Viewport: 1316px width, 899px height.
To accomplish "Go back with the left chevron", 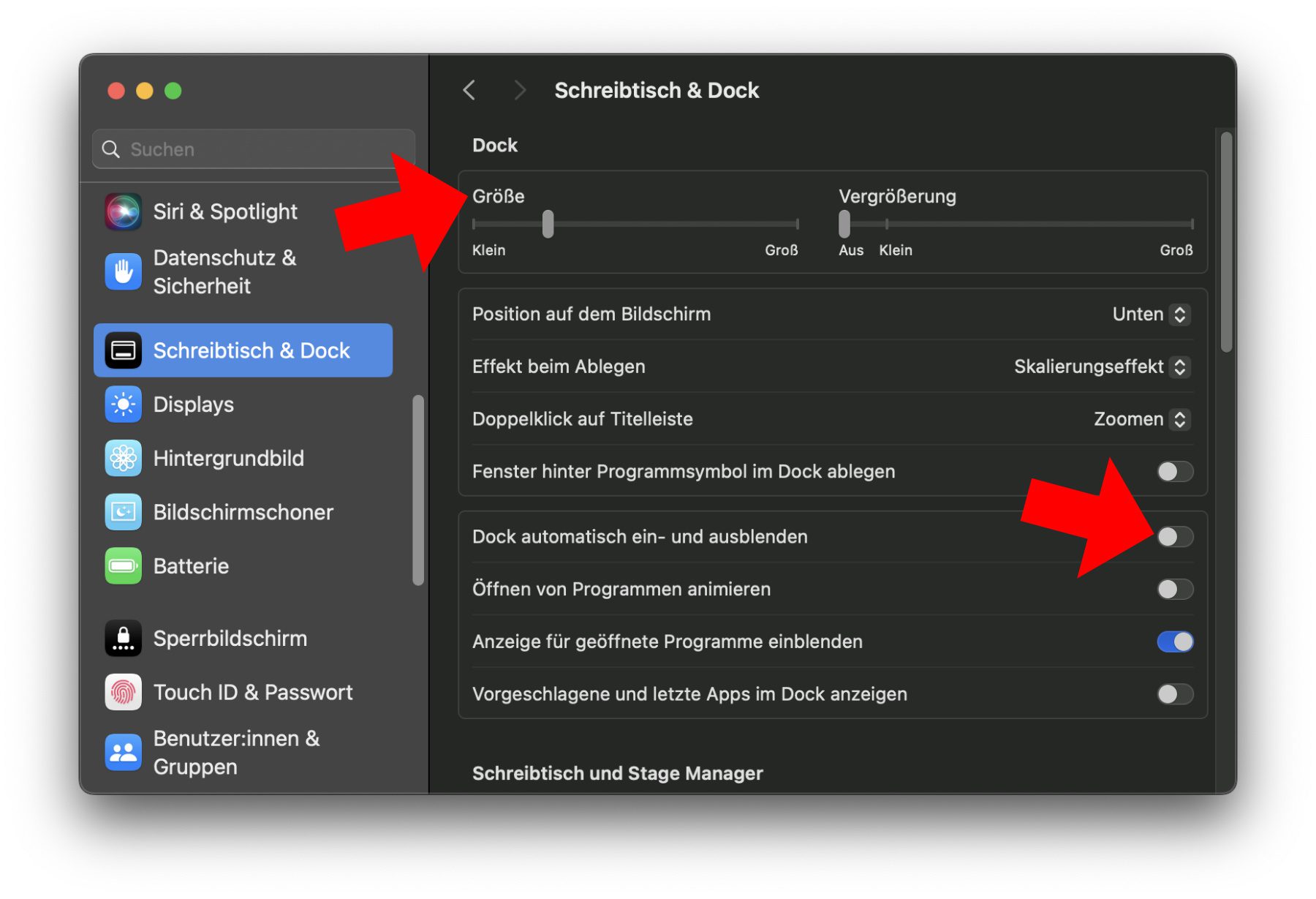I will point(469,91).
